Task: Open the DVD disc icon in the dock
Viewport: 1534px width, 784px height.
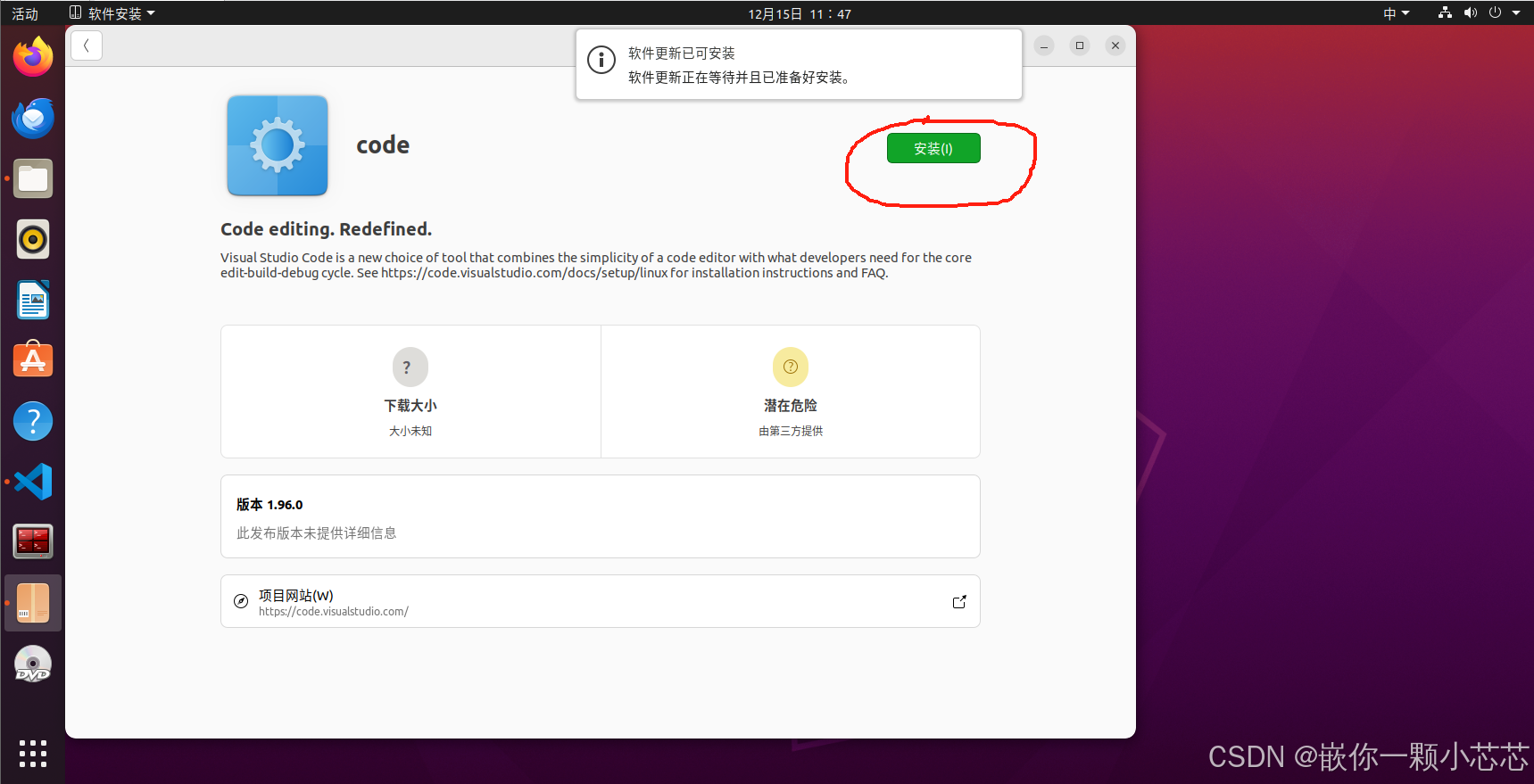Action: 33,664
